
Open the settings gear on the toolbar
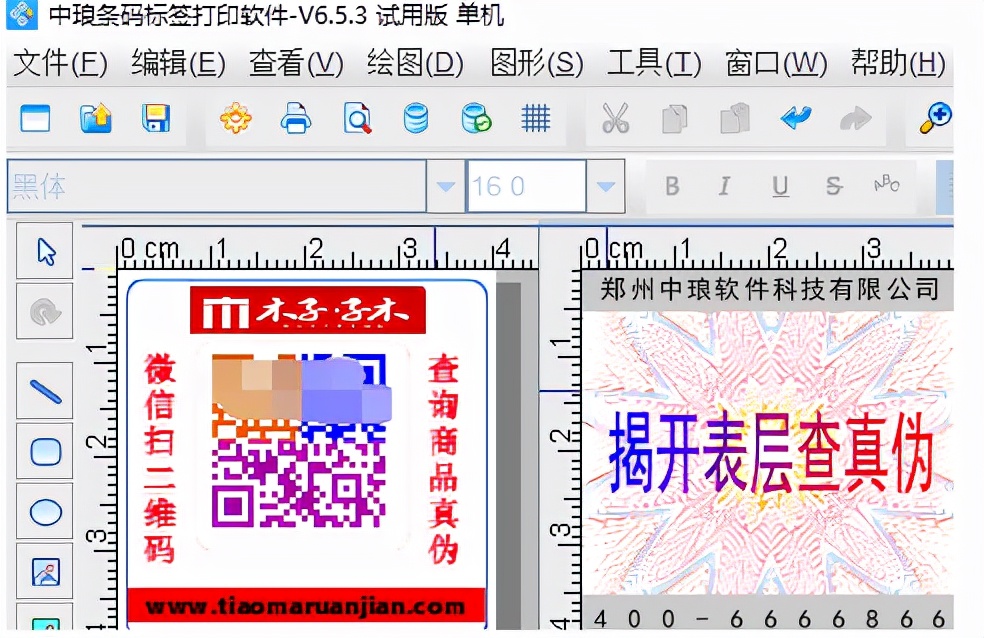tap(236, 117)
